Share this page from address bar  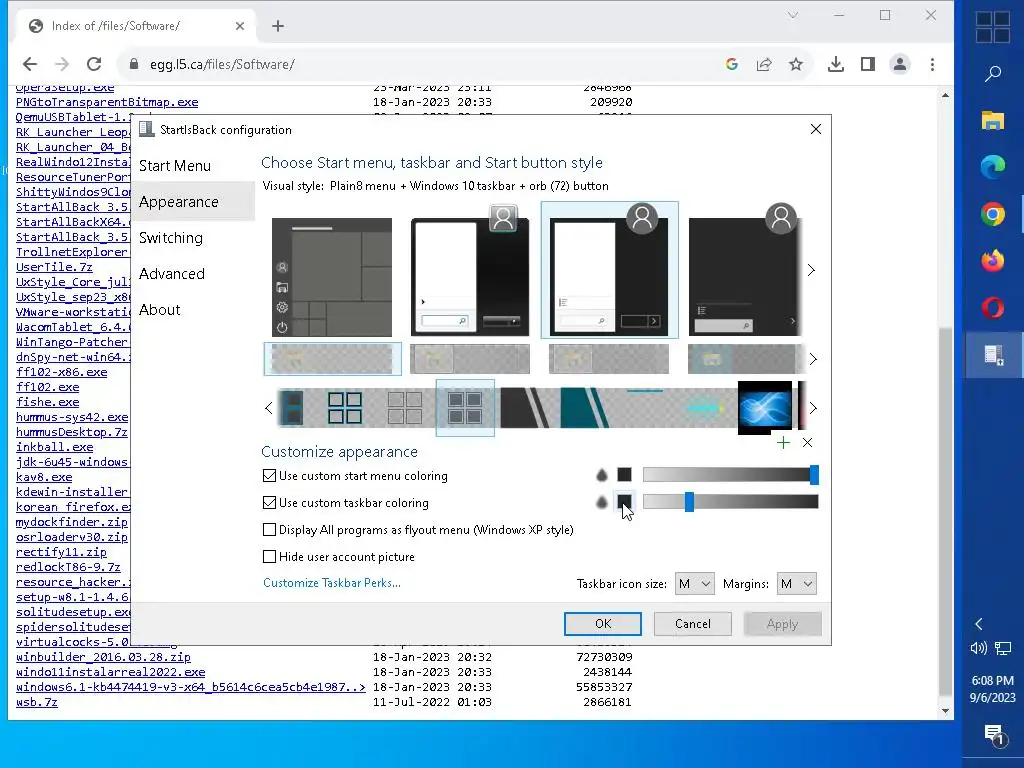tap(764, 64)
